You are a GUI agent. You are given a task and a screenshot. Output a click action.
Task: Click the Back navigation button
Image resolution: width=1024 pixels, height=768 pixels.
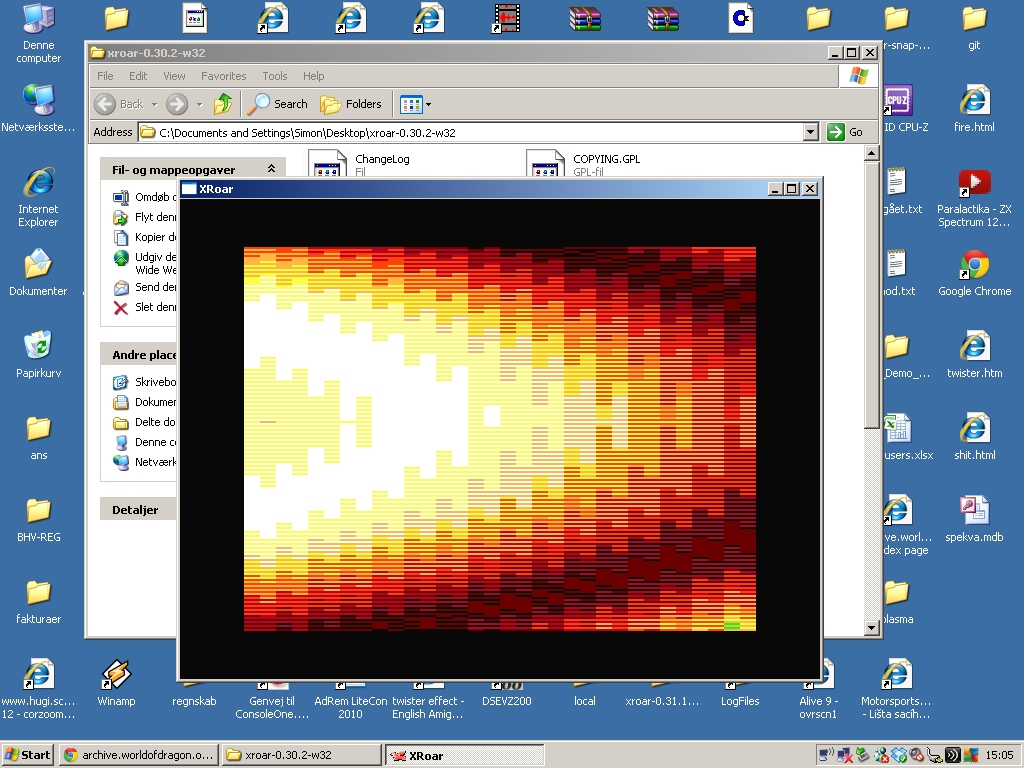click(120, 104)
